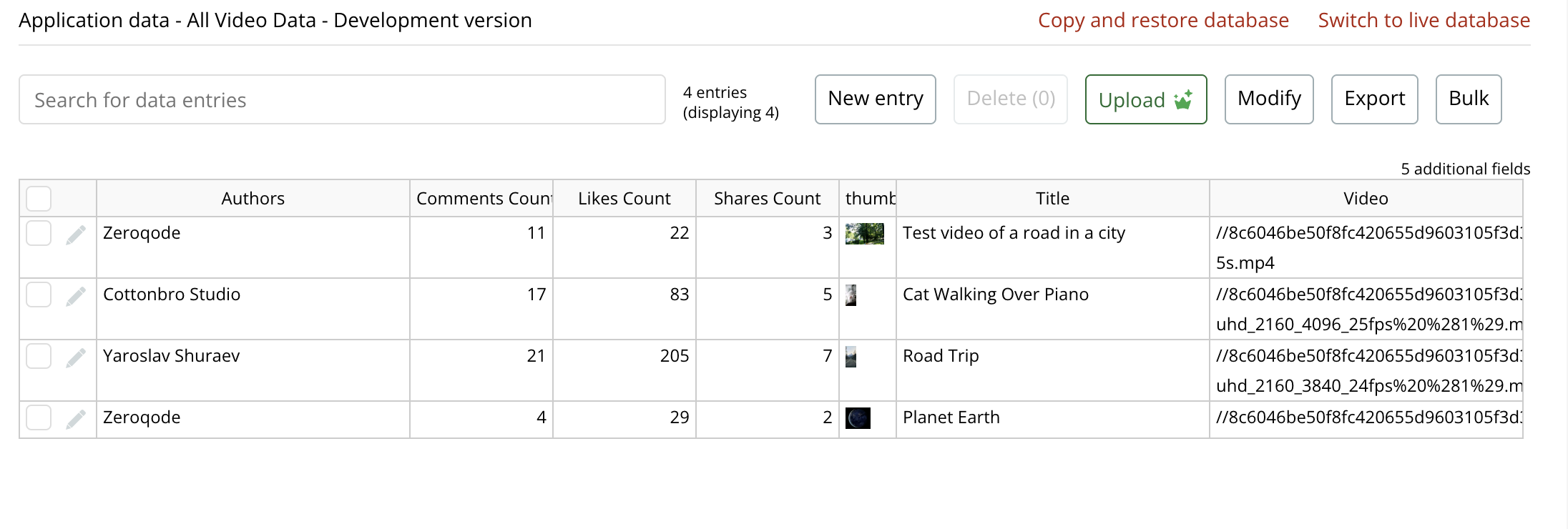1568x529 pixels.
Task: Click pencil icon on Planet Earth row
Action: [76, 419]
